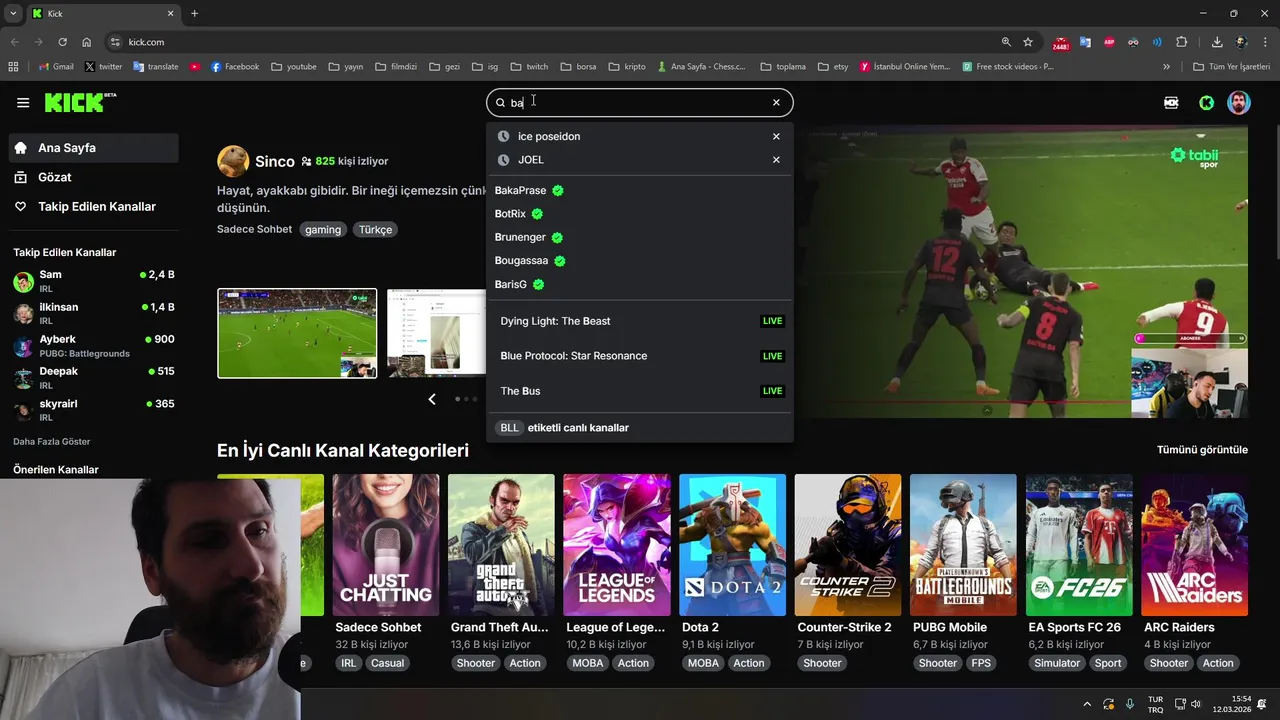Image resolution: width=1280 pixels, height=720 pixels.
Task: Open the Chrome three-dot menu
Action: [1264, 42]
